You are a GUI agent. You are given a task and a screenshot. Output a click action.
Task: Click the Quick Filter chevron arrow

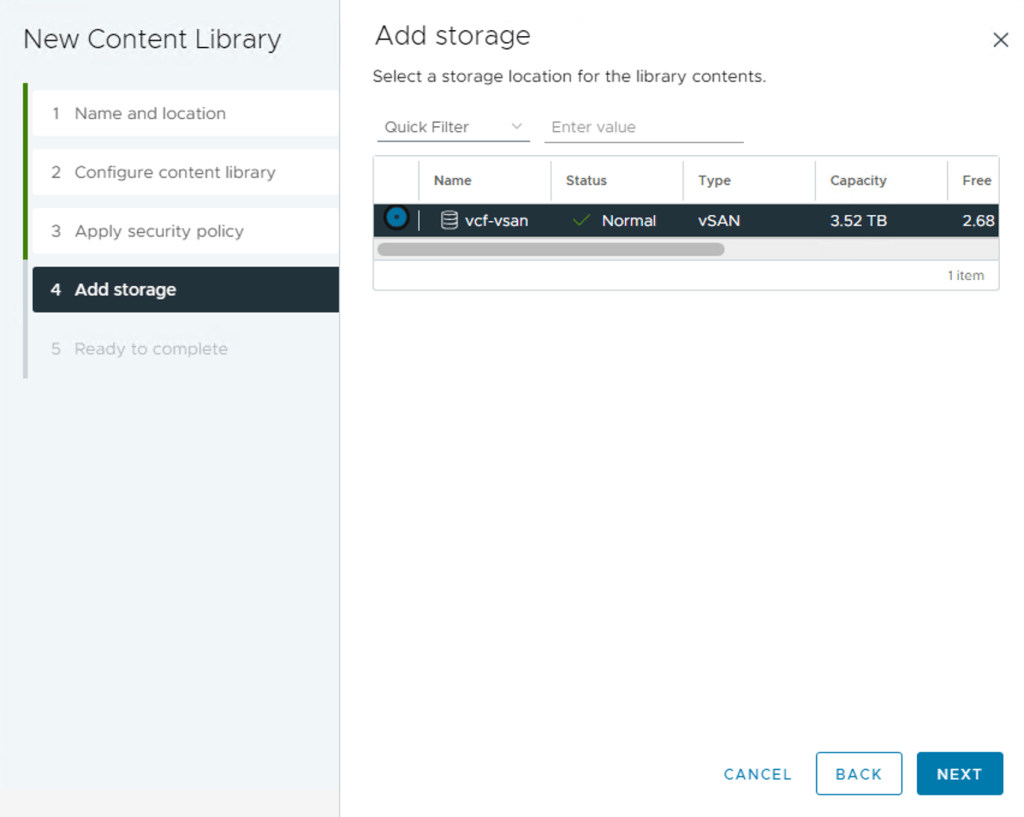pyautogui.click(x=517, y=127)
